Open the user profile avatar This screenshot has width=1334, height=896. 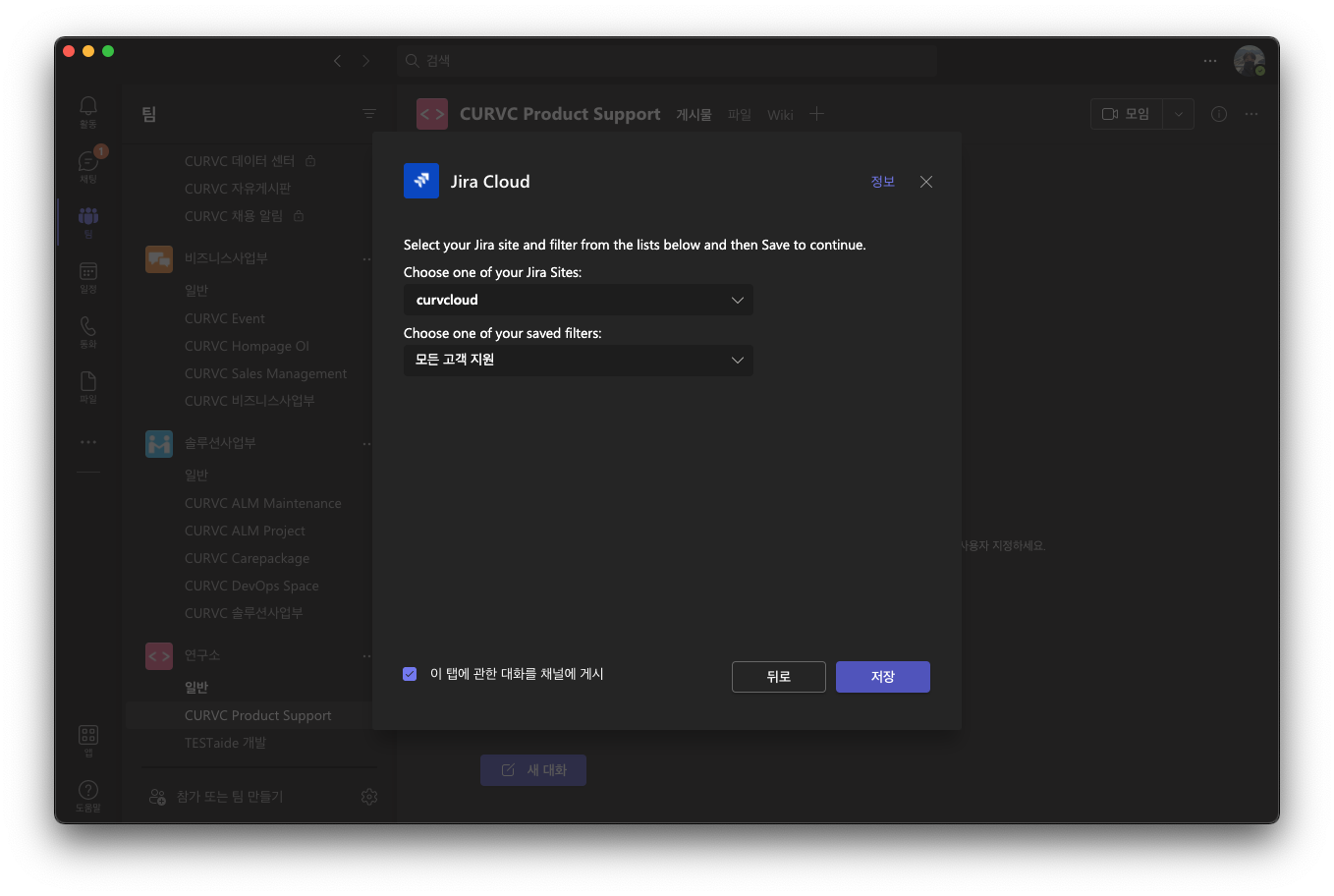coord(1250,61)
